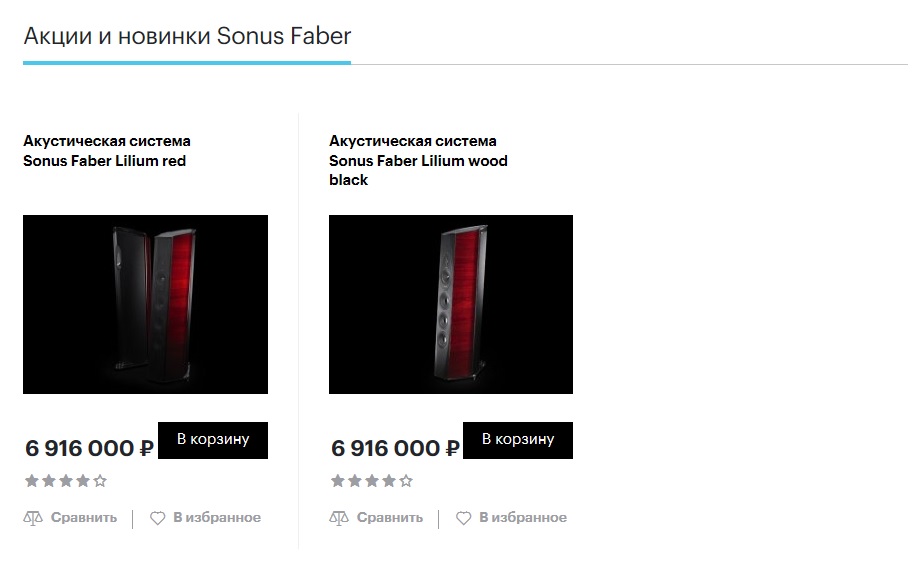Select the 'Акции и новинки Sonus Faber' tab
923x575 pixels.
187,37
